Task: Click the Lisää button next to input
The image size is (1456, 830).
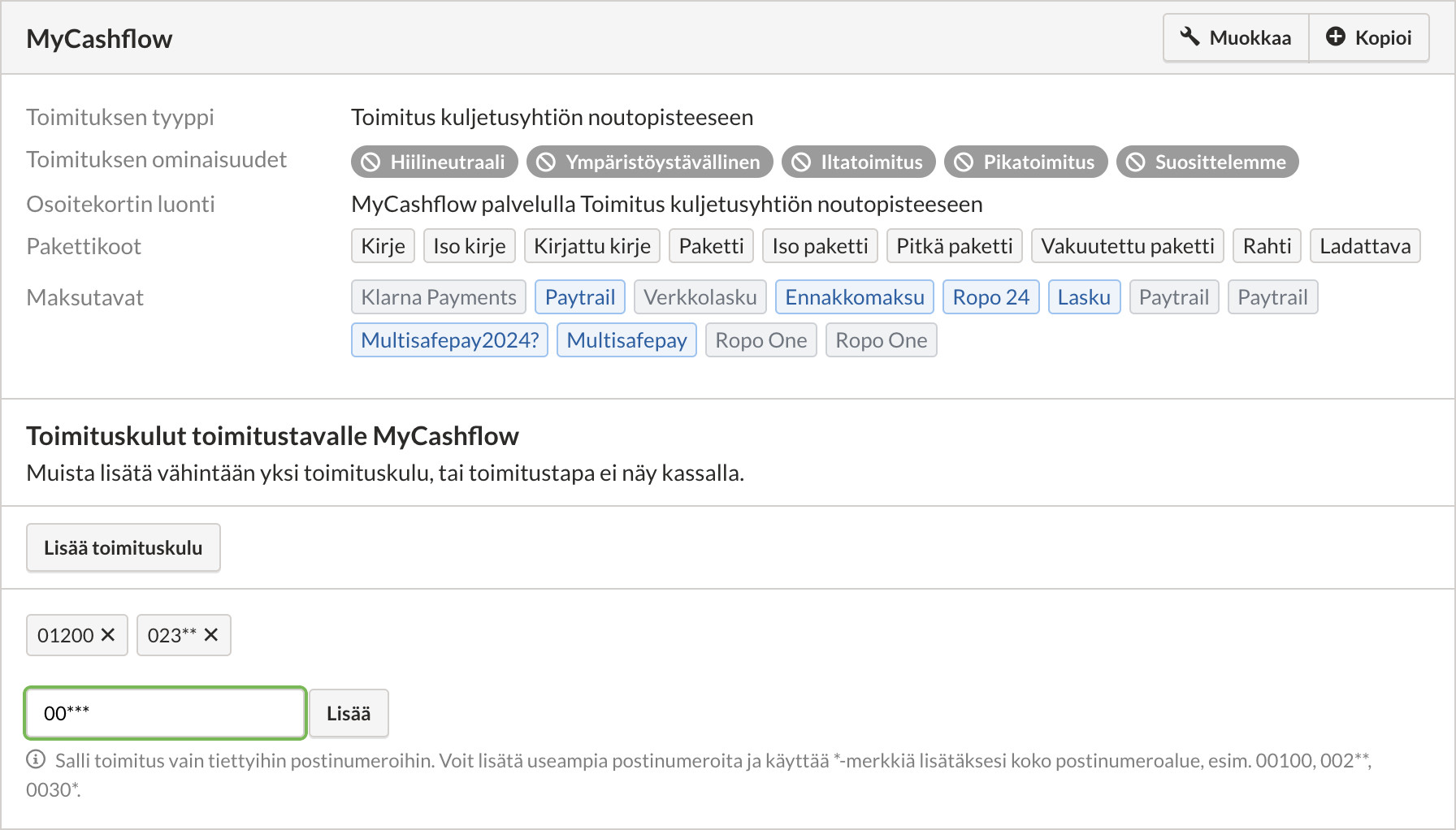Action: point(349,713)
